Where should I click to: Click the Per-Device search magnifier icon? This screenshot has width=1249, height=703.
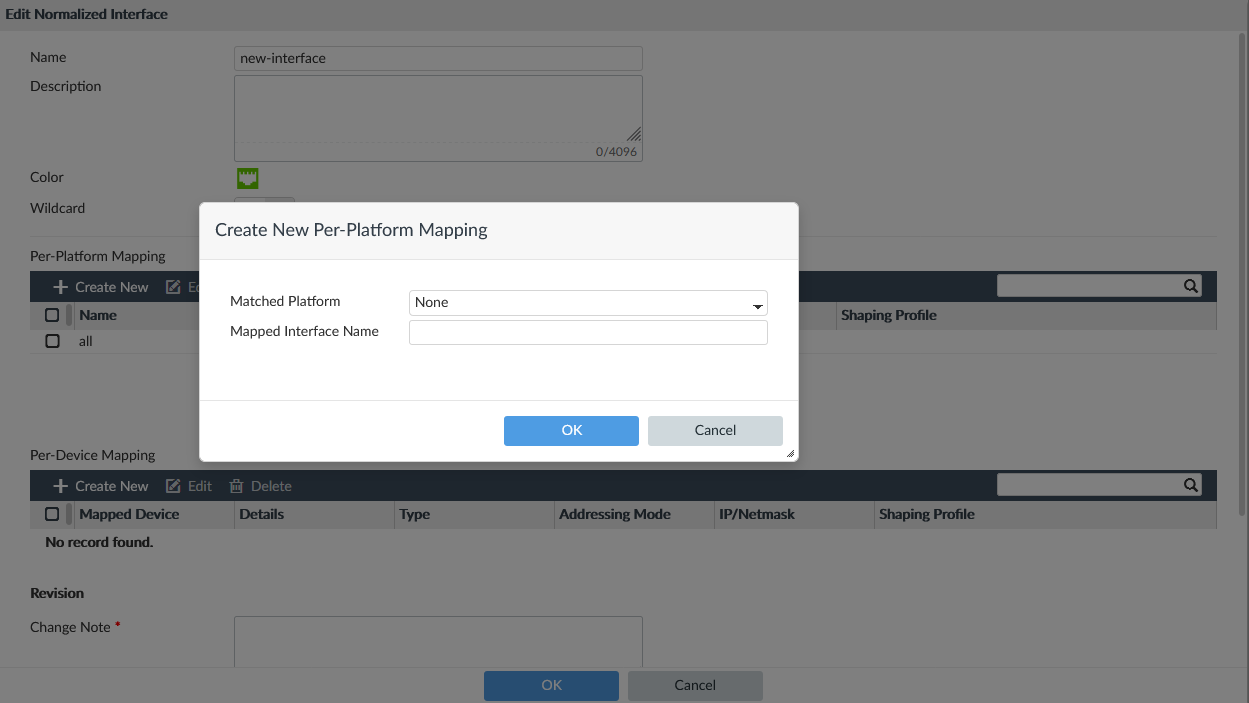point(1191,485)
